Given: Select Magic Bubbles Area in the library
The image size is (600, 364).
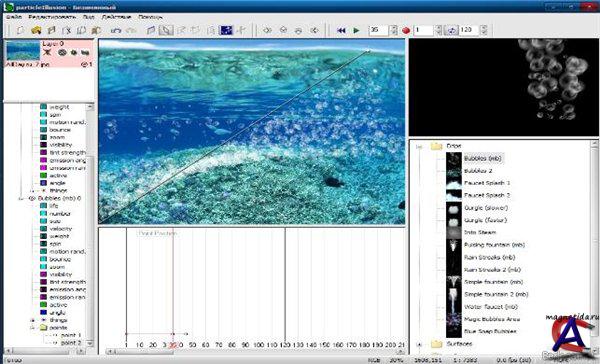Looking at the screenshot, I should click(492, 319).
